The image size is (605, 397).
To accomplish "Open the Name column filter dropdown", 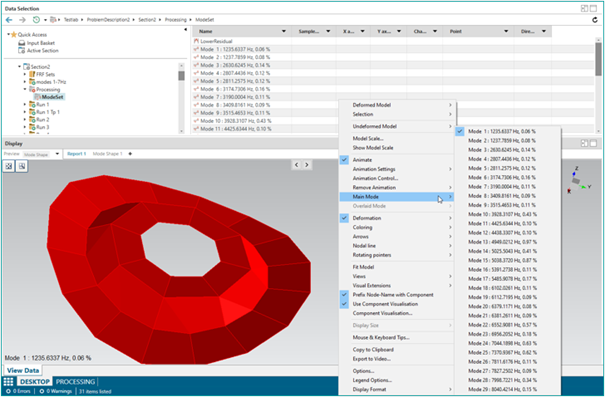I will click(284, 31).
